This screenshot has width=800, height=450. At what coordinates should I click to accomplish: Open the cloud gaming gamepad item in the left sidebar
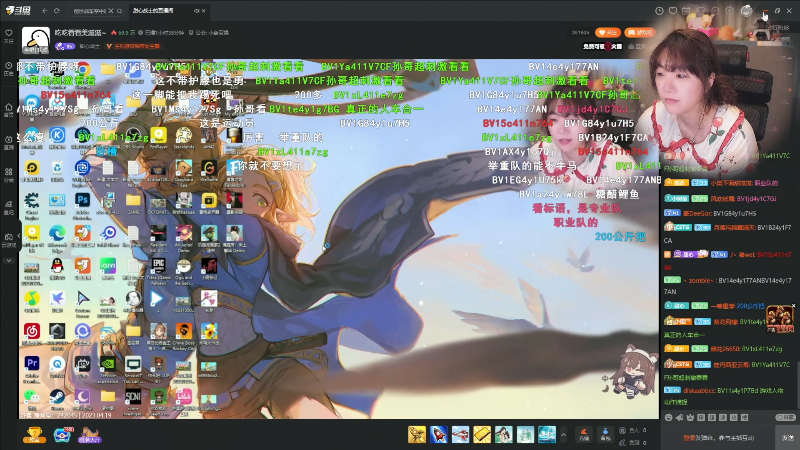[x=9, y=240]
